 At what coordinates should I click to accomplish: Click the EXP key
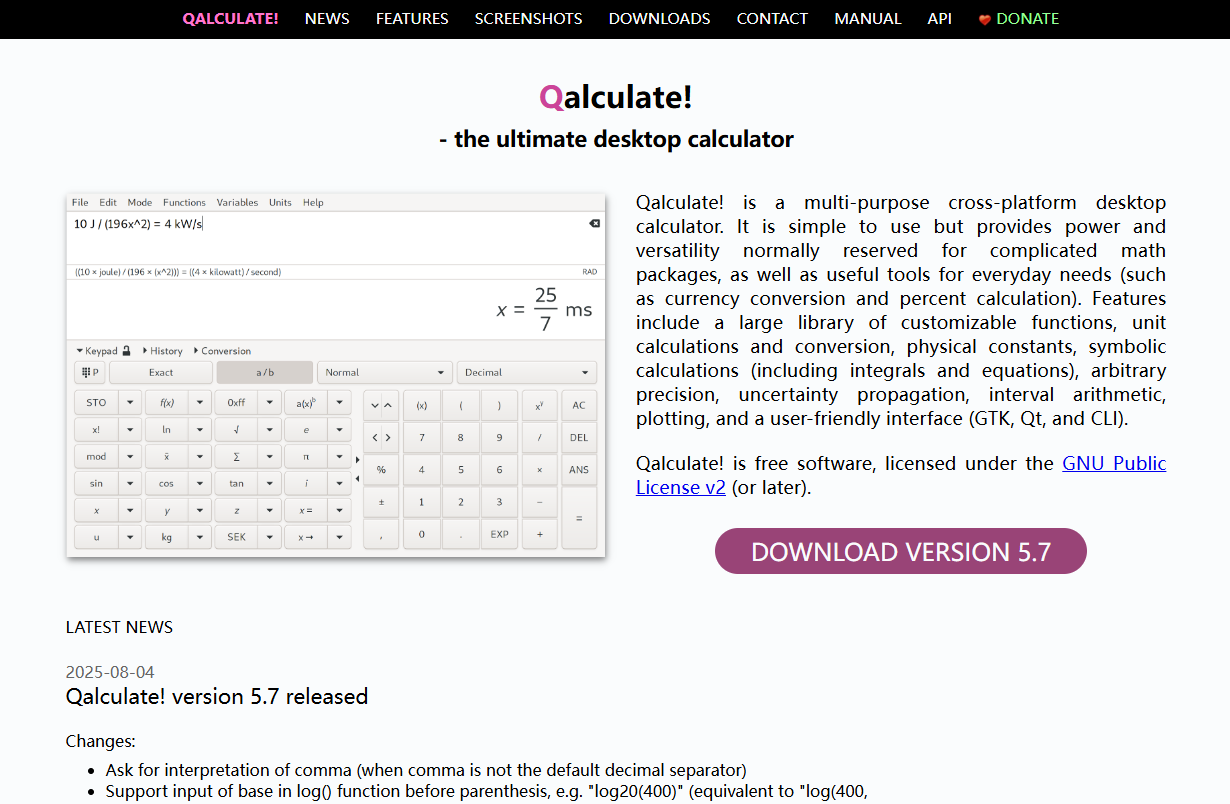click(500, 534)
